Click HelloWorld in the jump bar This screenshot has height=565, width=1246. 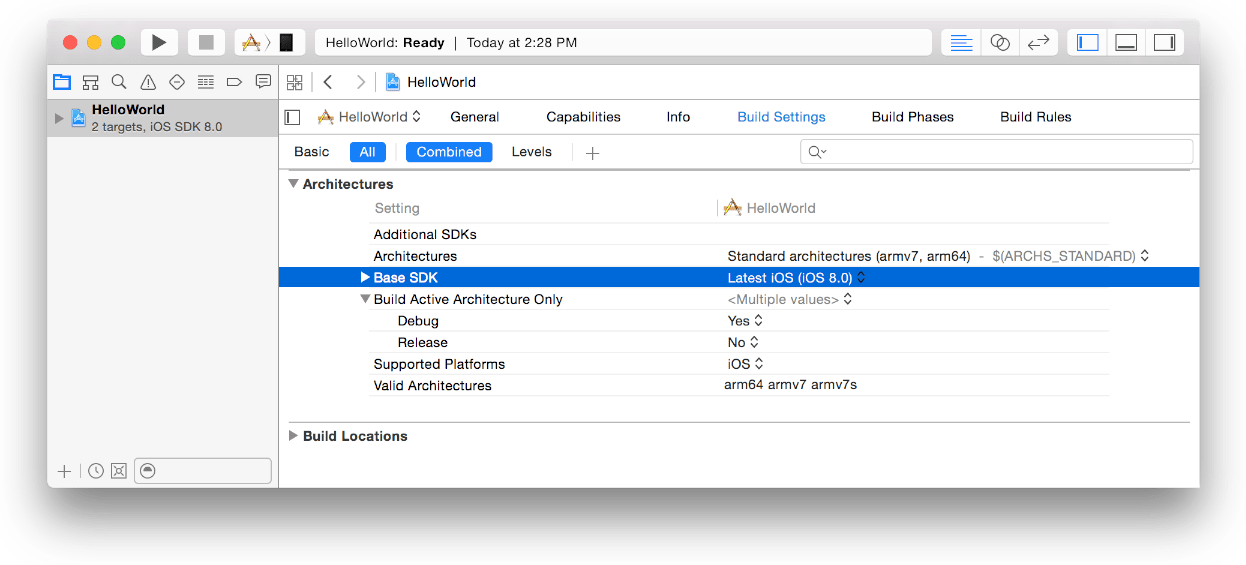click(431, 82)
